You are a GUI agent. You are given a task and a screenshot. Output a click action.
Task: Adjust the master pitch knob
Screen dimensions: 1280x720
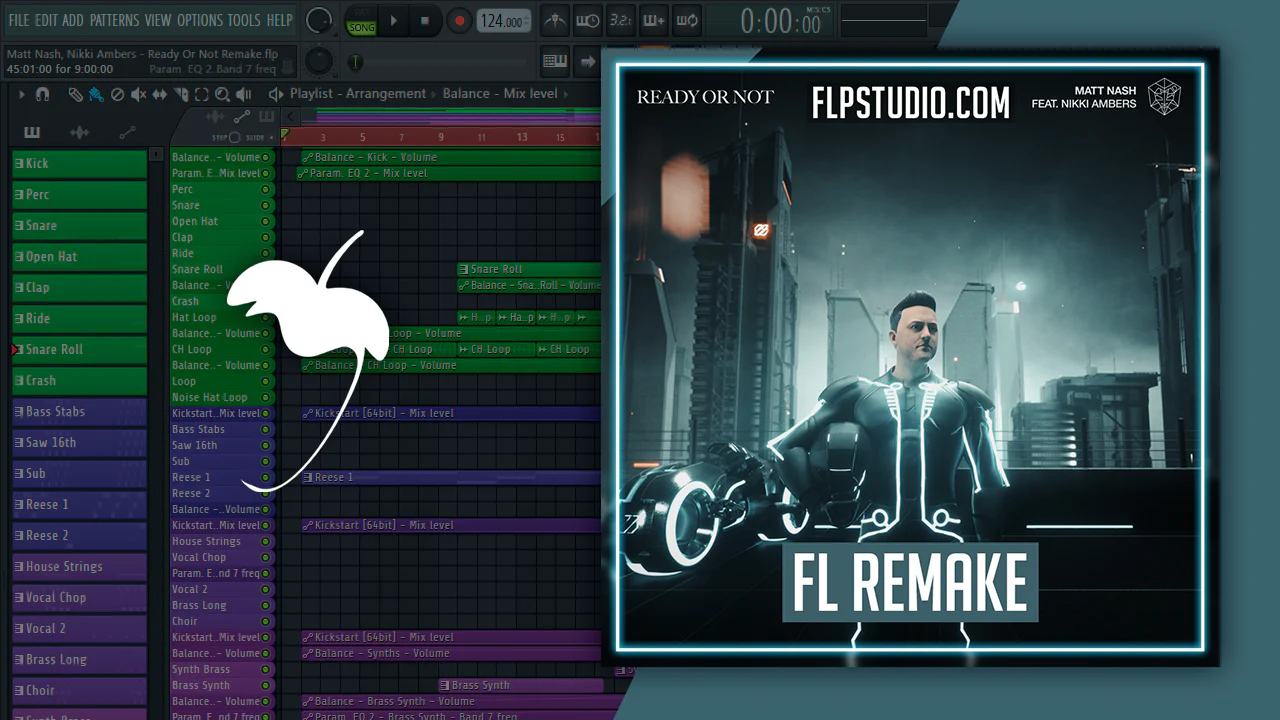coord(318,60)
